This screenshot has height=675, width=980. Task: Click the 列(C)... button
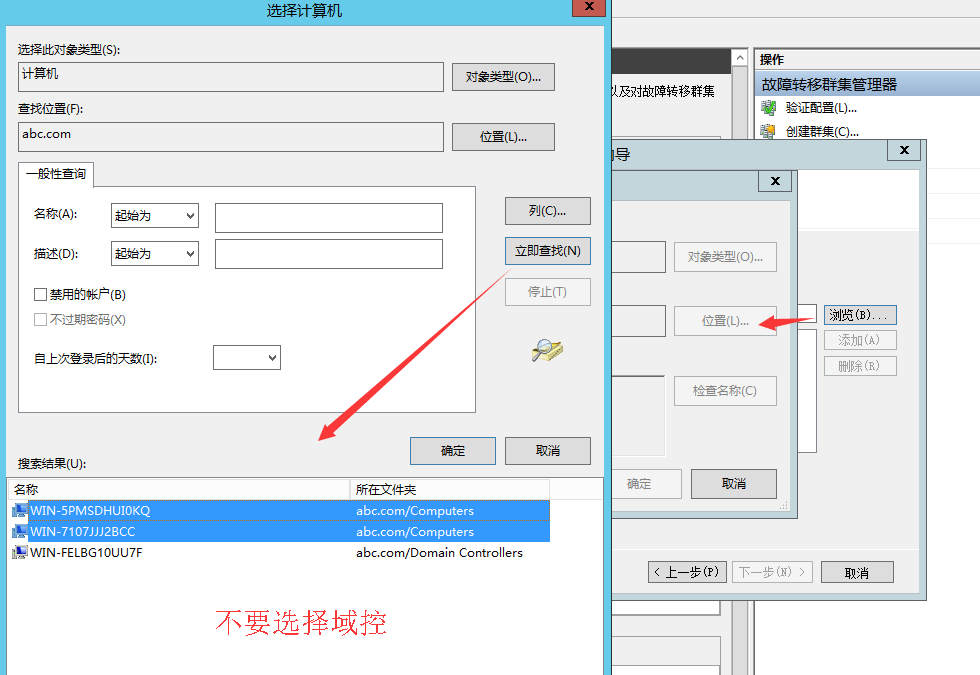tap(548, 211)
